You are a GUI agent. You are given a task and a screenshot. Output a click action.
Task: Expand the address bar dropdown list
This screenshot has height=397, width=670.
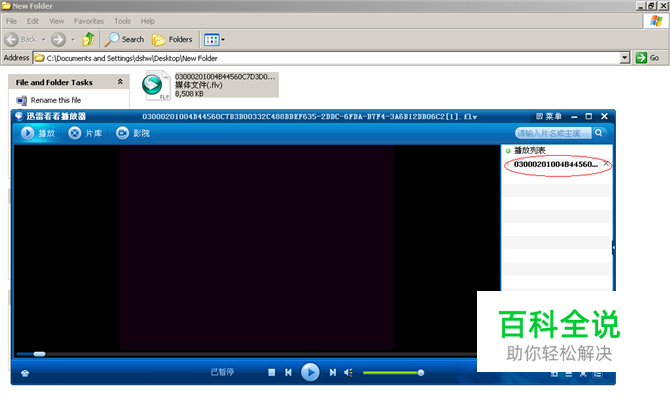click(625, 58)
